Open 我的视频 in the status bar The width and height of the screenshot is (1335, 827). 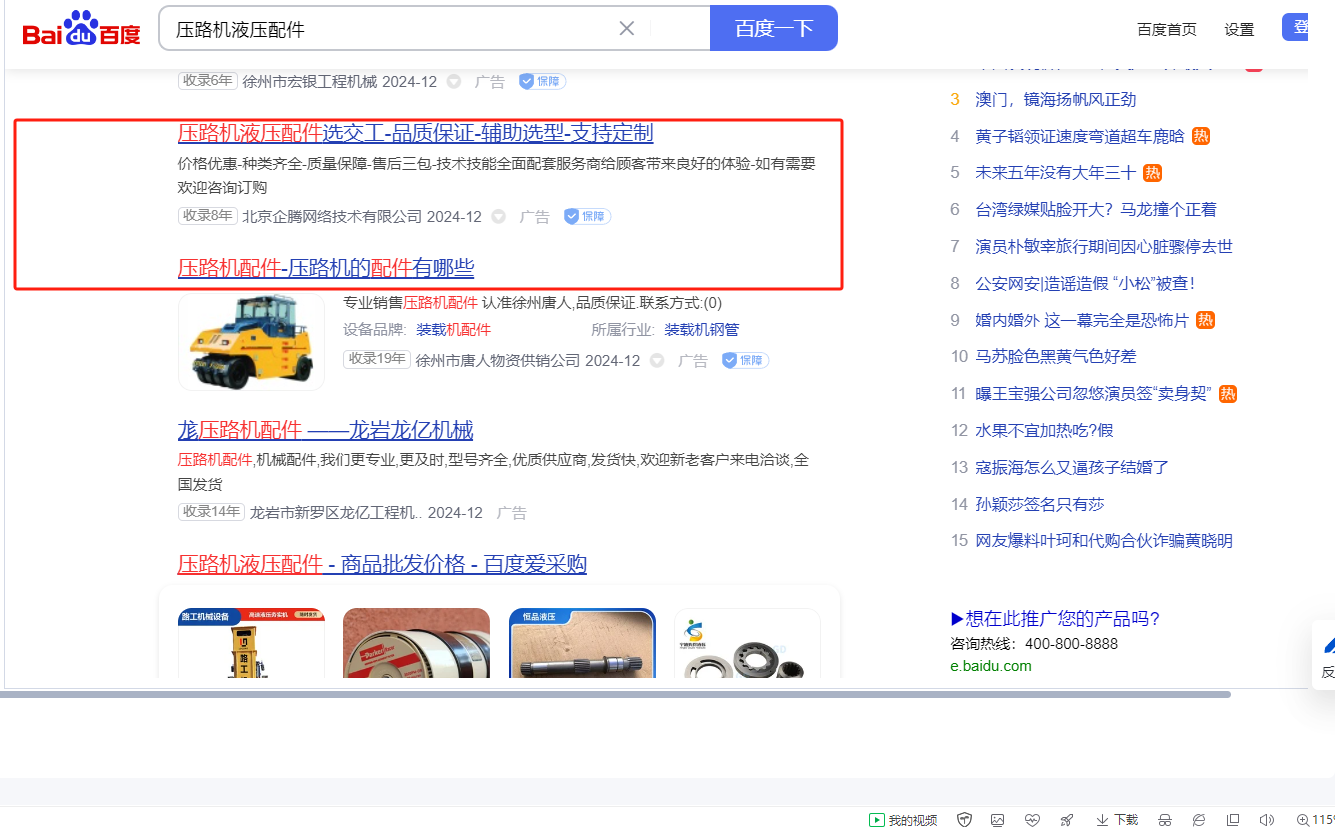point(904,820)
